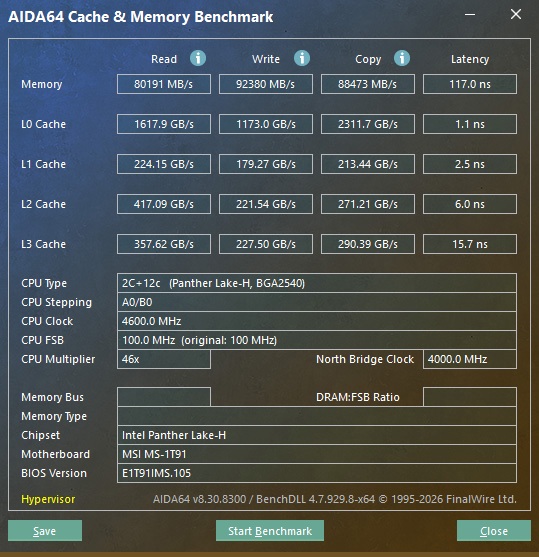This screenshot has width=539, height=557.
Task: Click the Latency column header
Action: (470, 59)
